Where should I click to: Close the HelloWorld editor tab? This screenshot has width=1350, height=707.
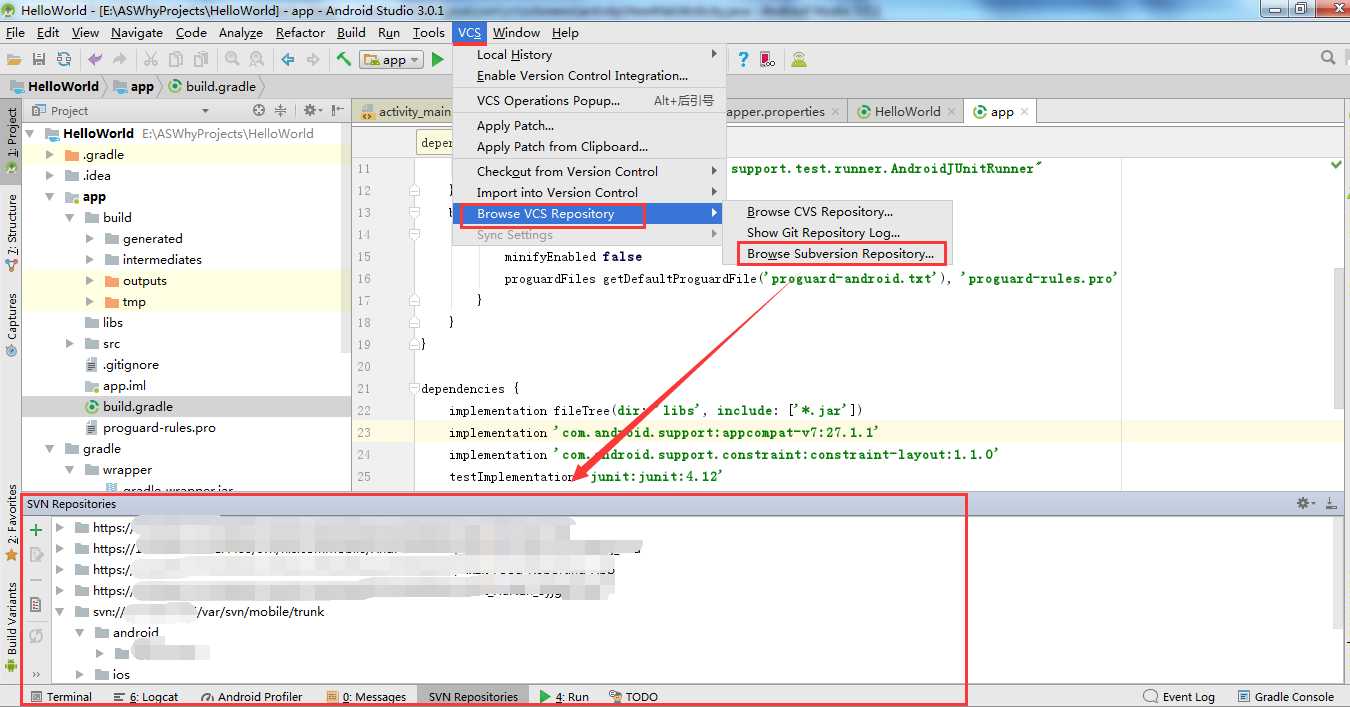pyautogui.click(x=951, y=112)
